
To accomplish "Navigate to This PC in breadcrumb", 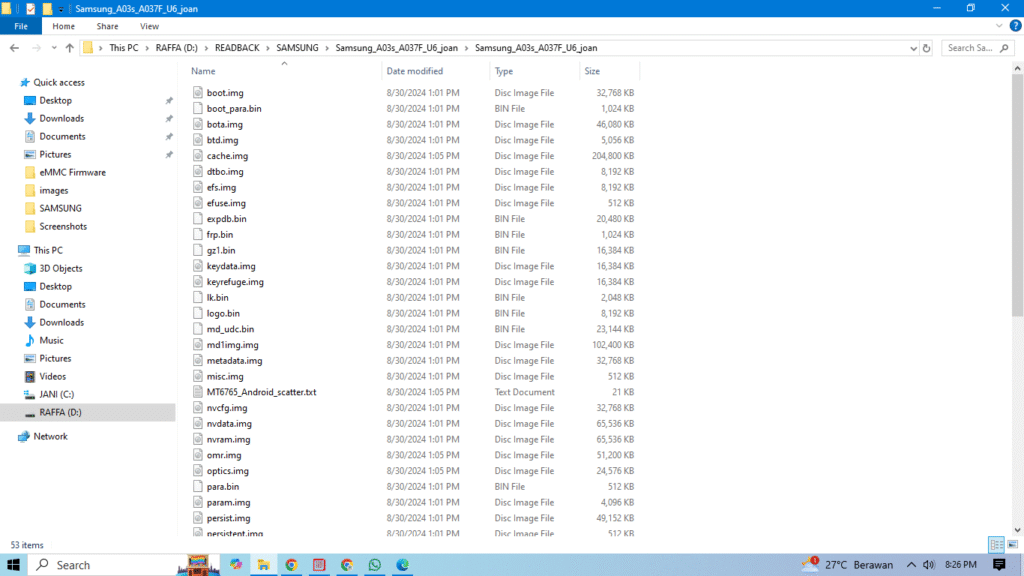I will coord(123,48).
